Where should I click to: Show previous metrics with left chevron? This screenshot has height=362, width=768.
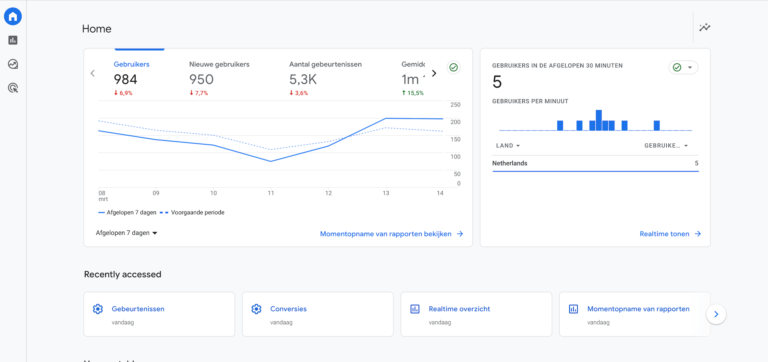point(93,73)
